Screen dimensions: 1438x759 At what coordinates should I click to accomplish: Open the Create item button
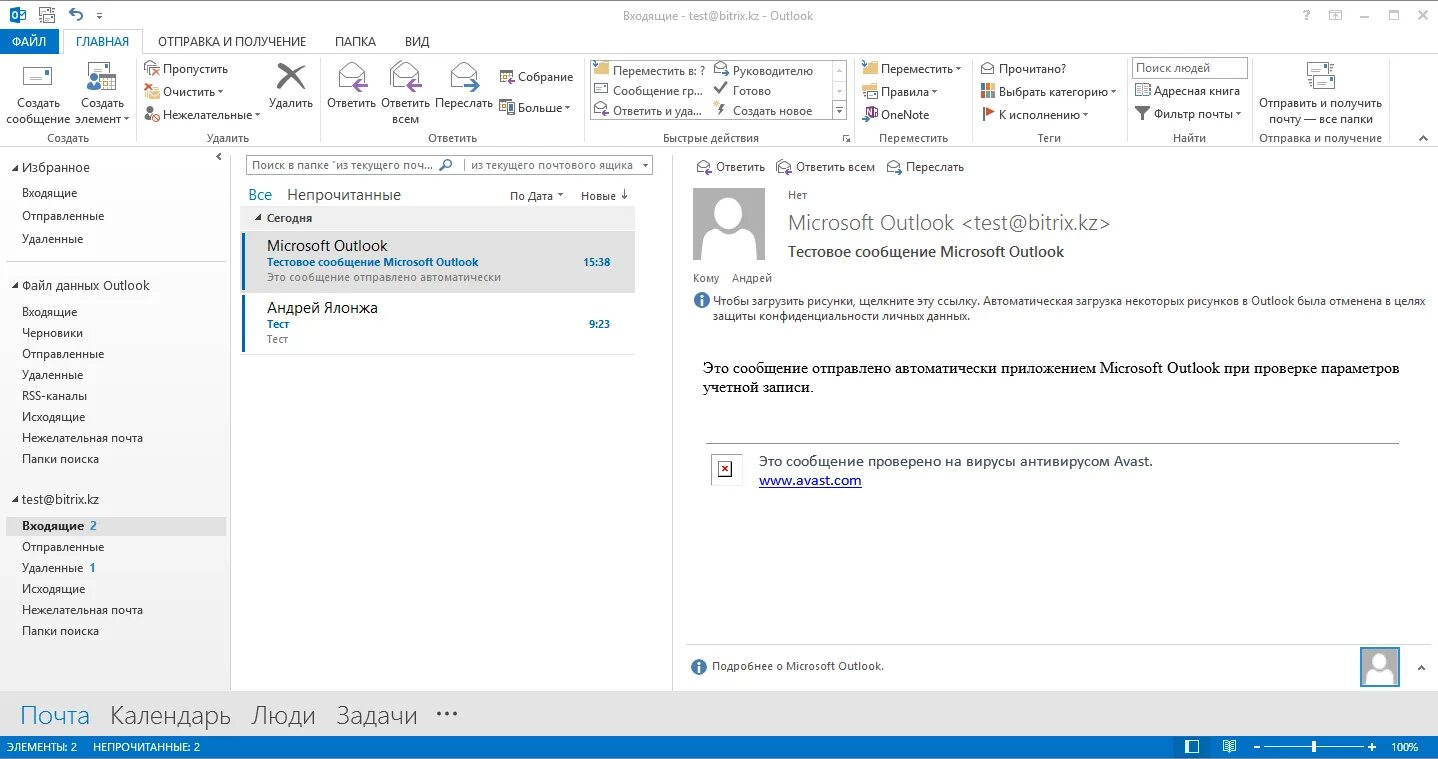point(102,94)
